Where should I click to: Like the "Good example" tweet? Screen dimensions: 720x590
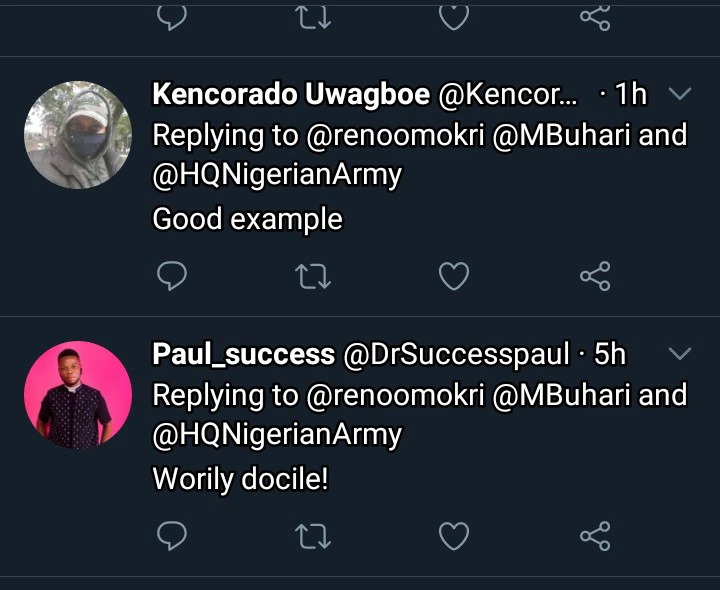click(x=454, y=276)
